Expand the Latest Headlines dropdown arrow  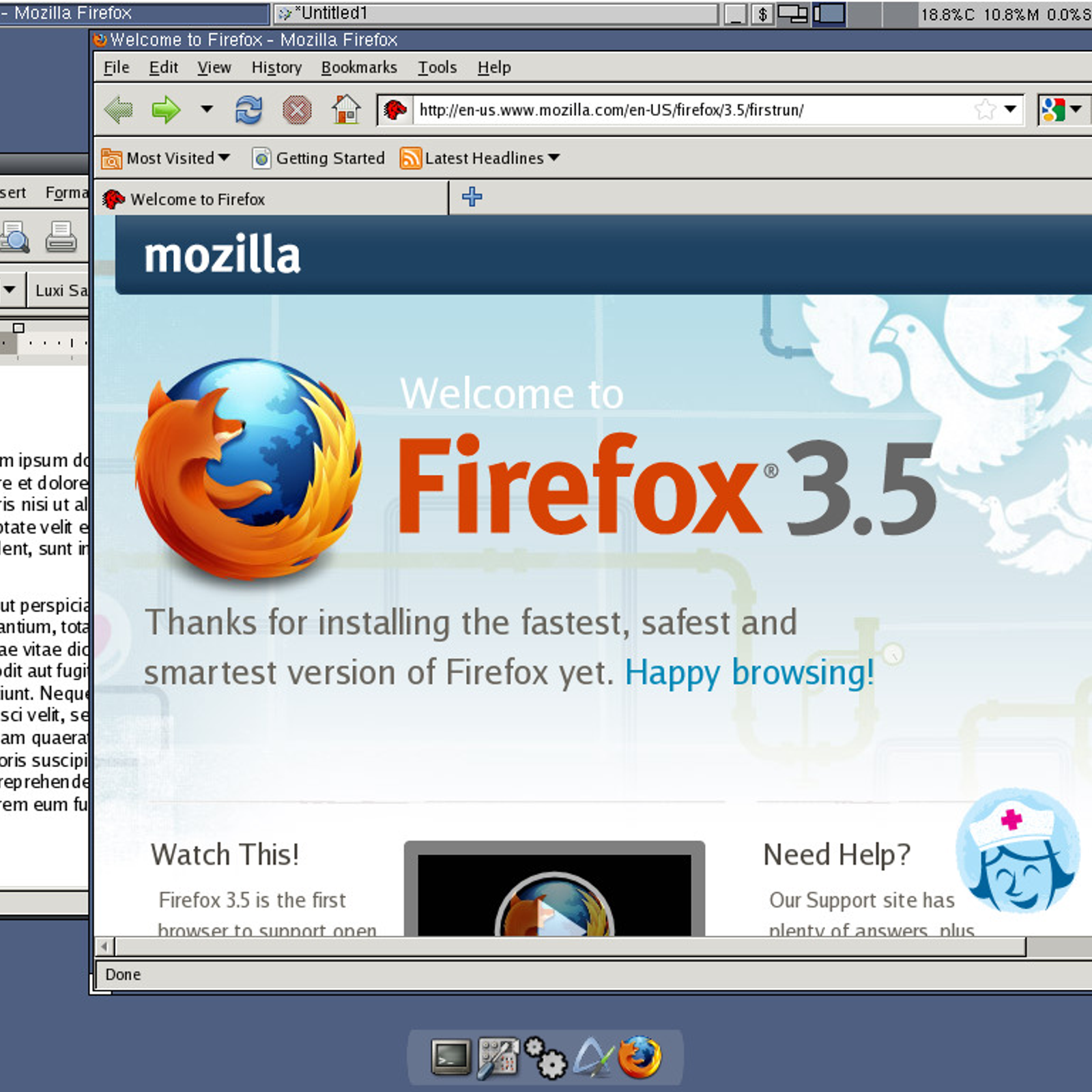click(x=554, y=158)
